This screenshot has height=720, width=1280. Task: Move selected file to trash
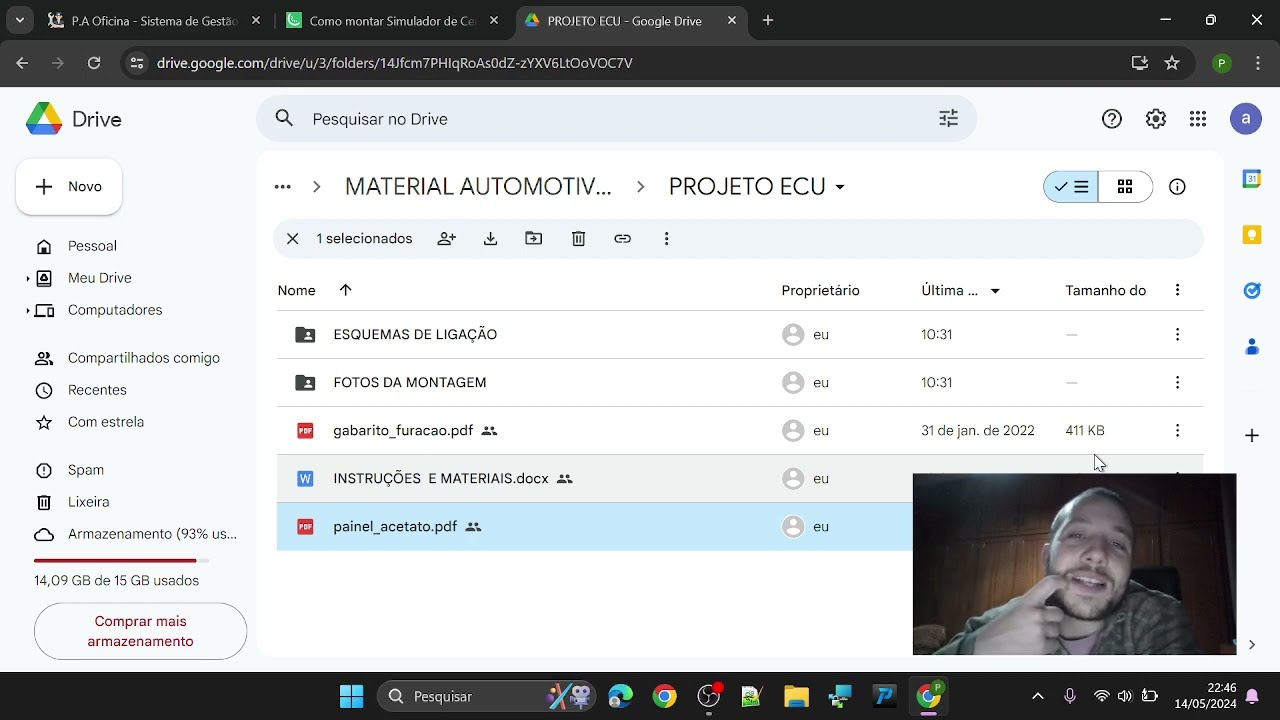click(578, 239)
